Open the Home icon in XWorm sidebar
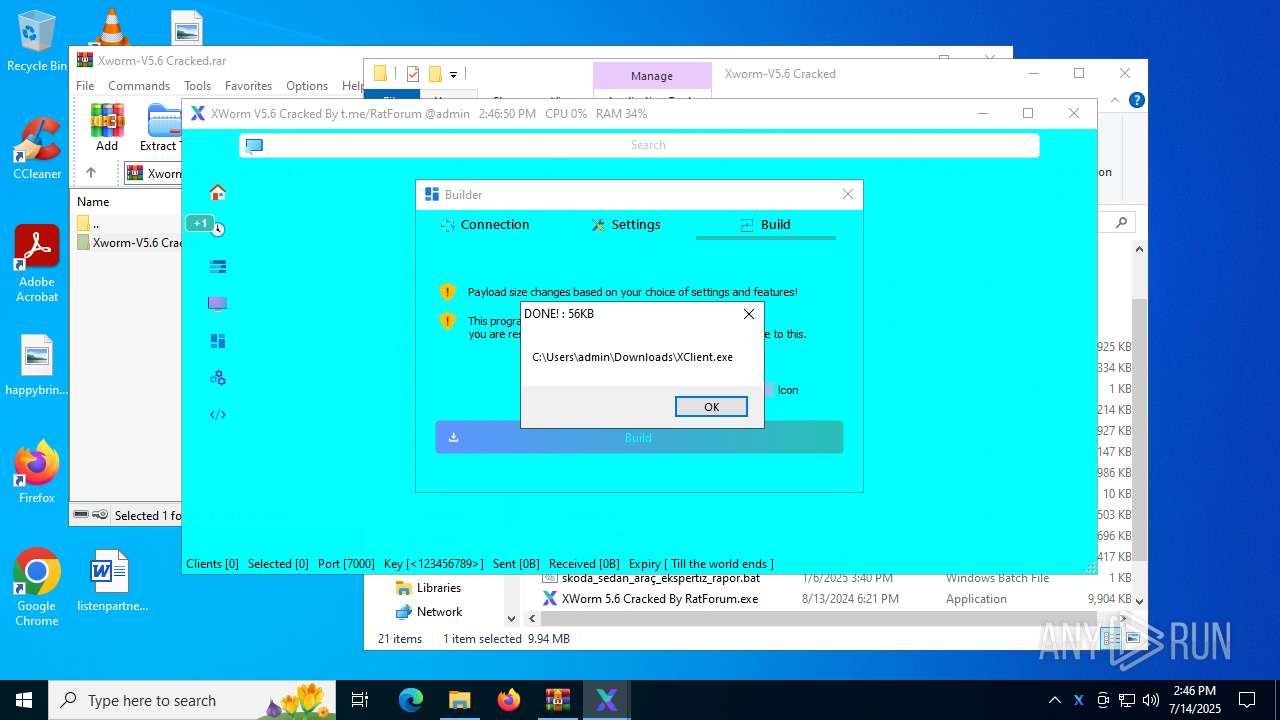This screenshot has height=720, width=1280. (218, 192)
